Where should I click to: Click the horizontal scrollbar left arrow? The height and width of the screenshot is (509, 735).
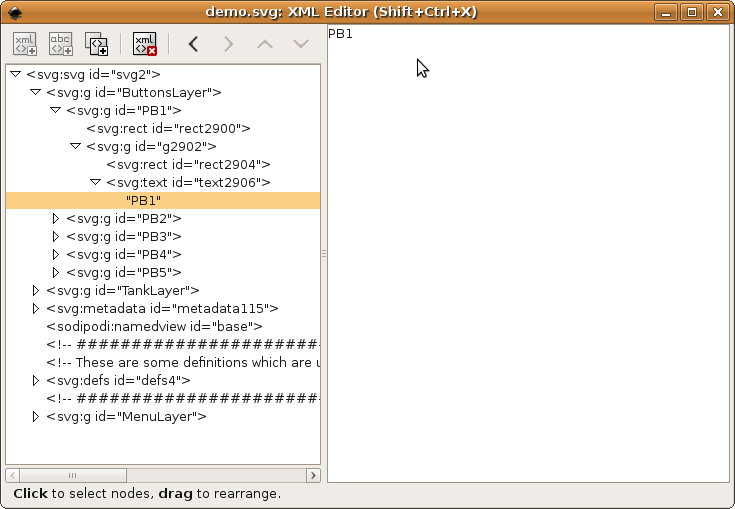13,475
